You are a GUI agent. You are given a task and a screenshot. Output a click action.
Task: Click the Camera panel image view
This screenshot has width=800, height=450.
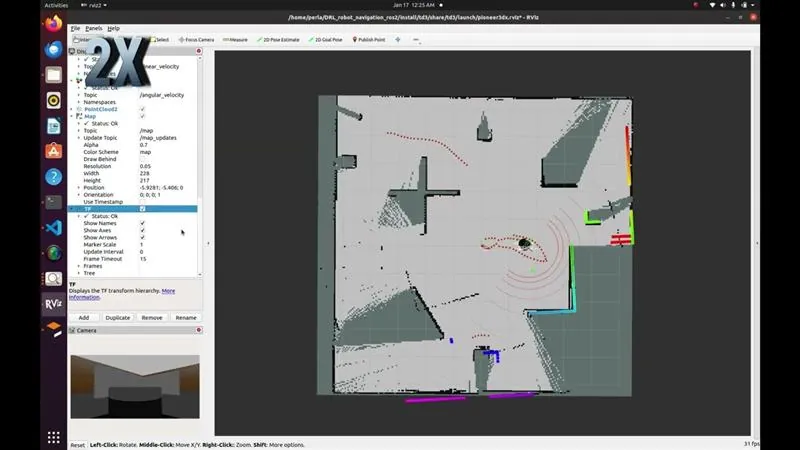135,387
